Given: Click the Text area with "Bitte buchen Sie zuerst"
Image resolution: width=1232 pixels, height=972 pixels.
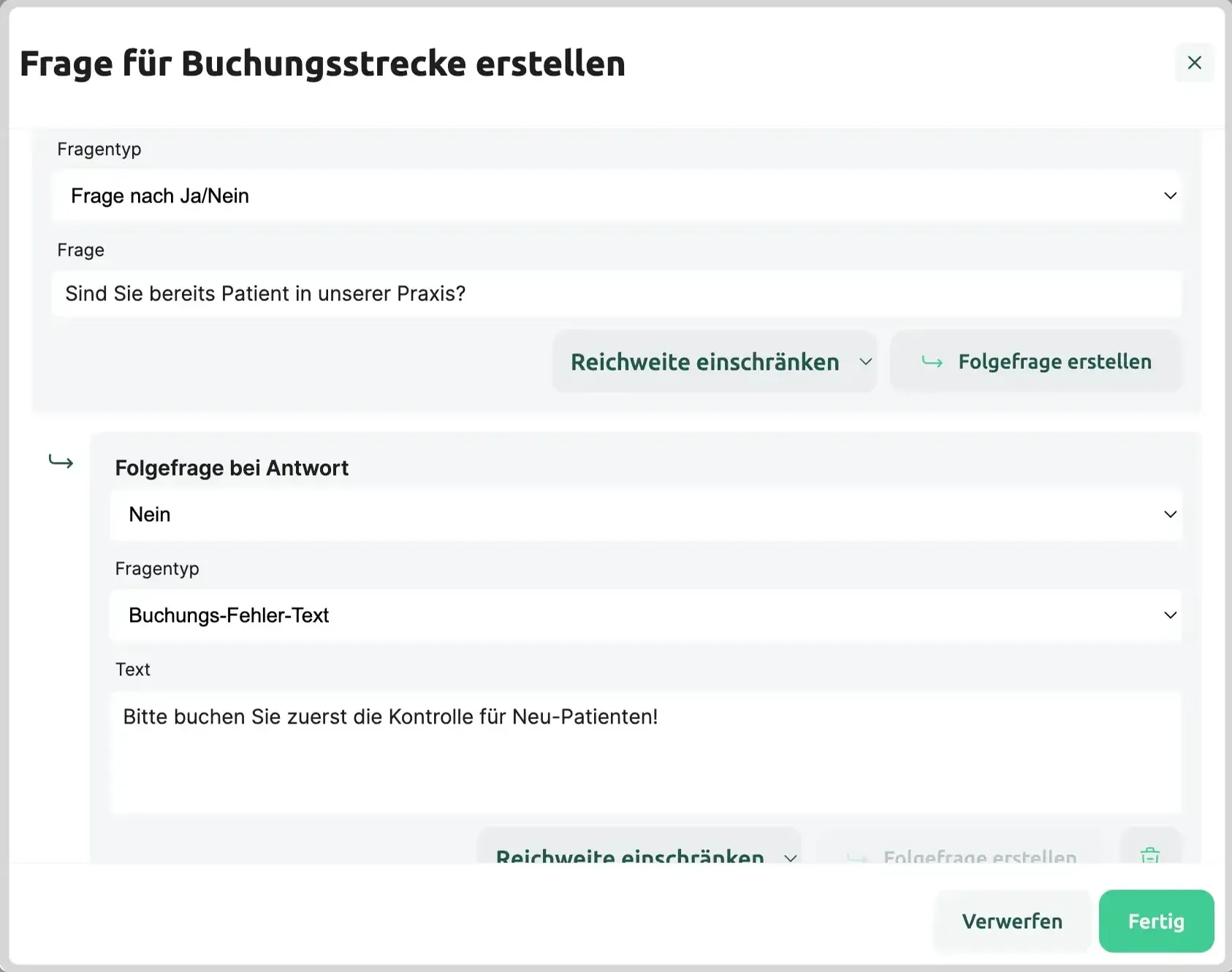Looking at the screenshot, I should (645, 753).
